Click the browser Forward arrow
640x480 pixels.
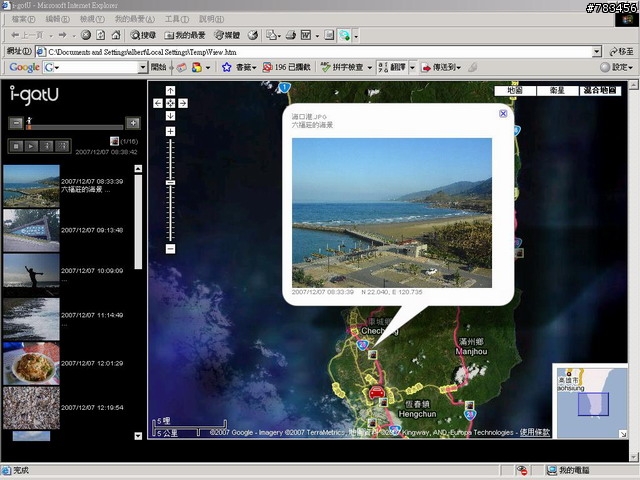coord(62,36)
